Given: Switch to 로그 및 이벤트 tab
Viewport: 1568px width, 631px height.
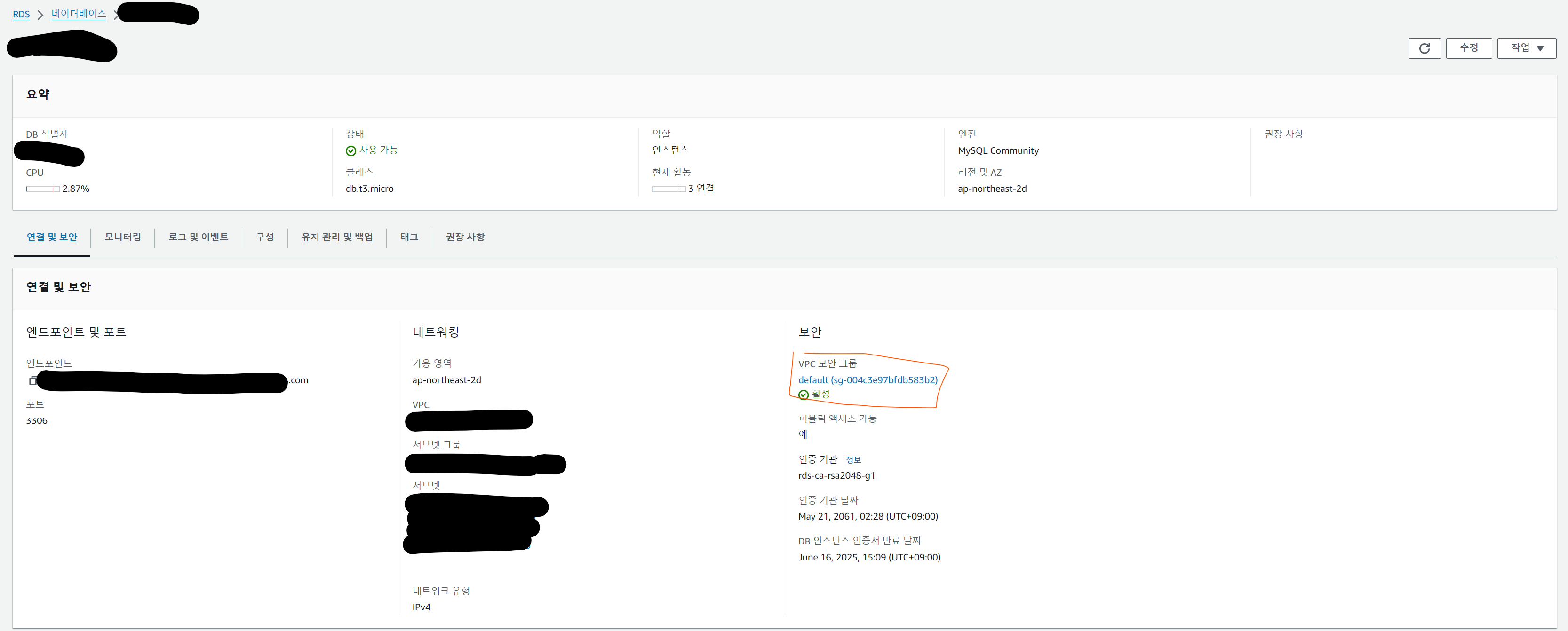Looking at the screenshot, I should click(x=198, y=237).
